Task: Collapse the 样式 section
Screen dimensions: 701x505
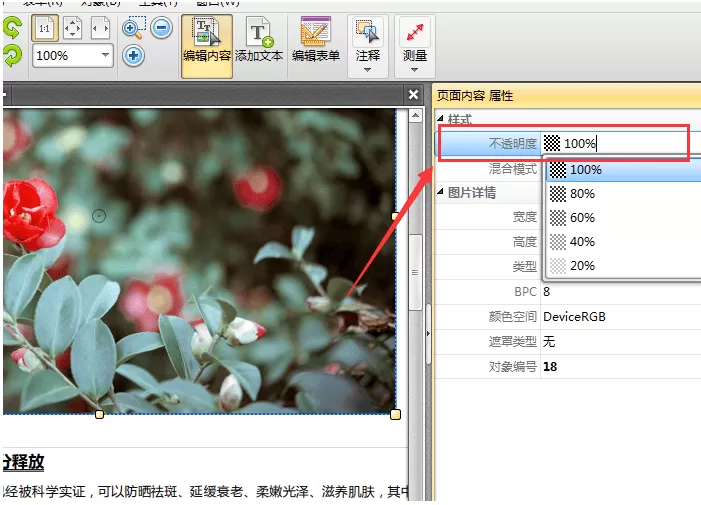Action: pos(440,118)
